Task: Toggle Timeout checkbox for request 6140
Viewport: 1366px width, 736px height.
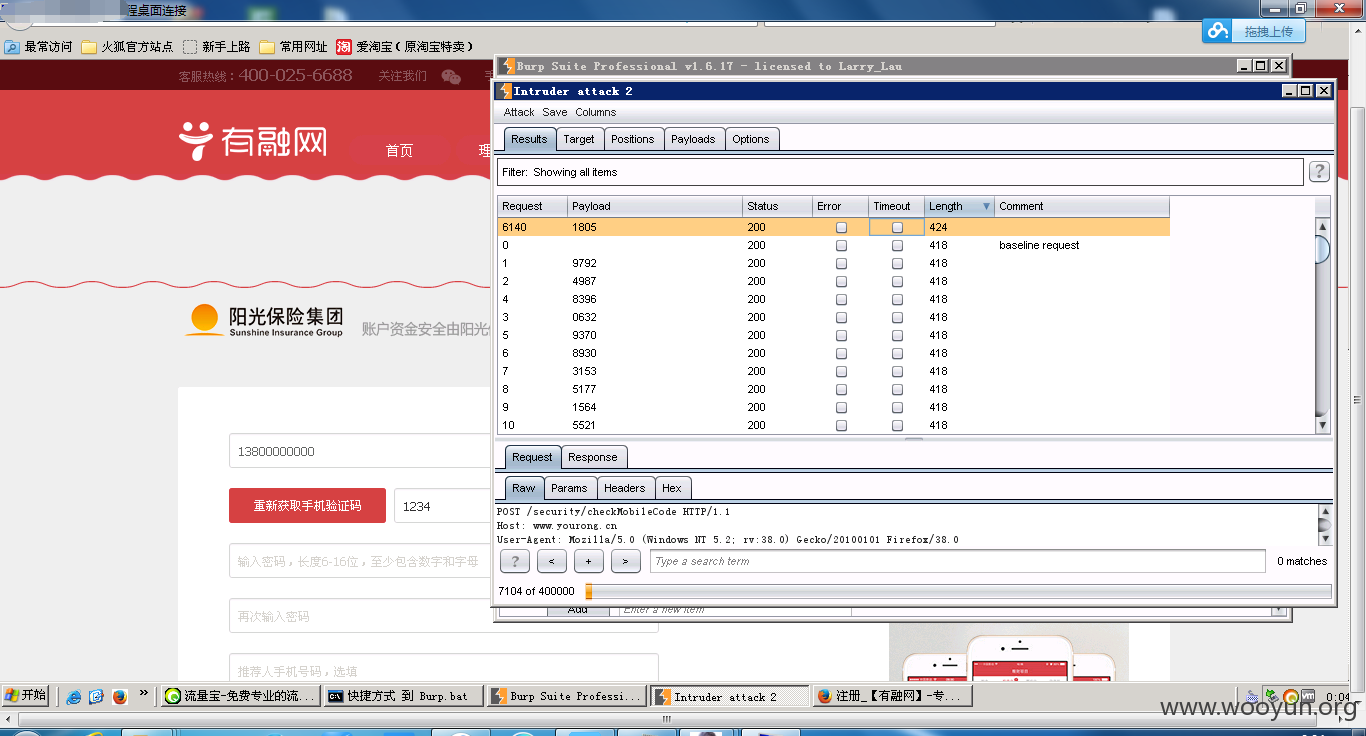Action: [897, 227]
